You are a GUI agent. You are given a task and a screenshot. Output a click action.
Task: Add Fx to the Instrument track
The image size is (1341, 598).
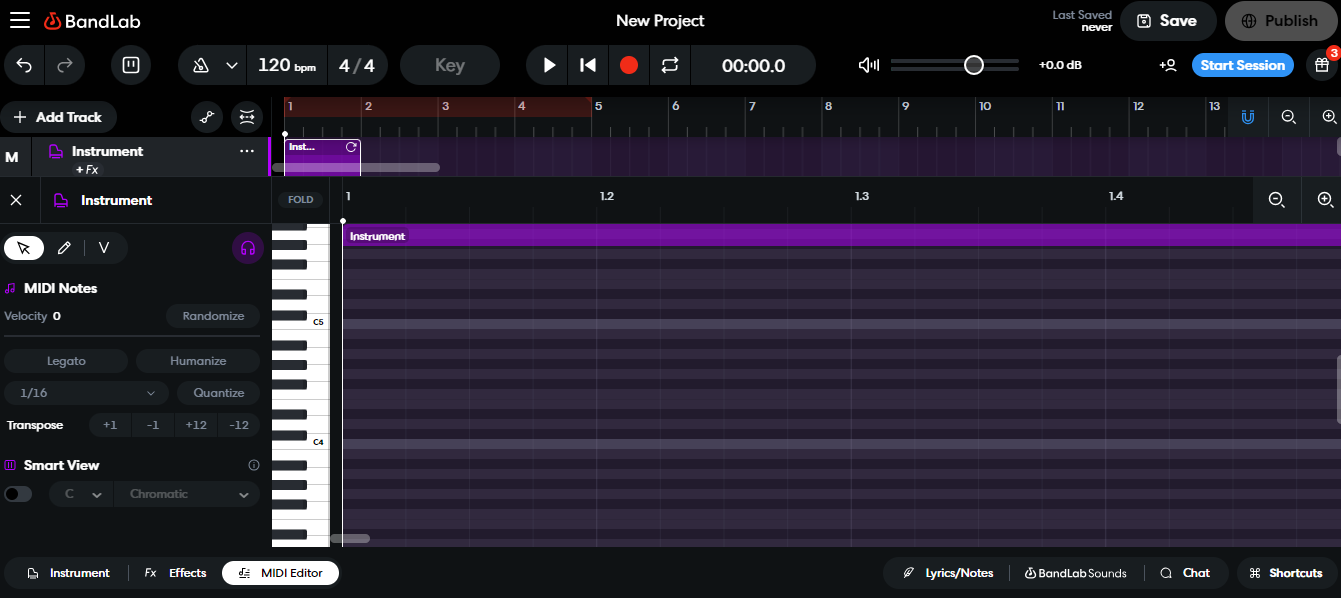point(87,170)
